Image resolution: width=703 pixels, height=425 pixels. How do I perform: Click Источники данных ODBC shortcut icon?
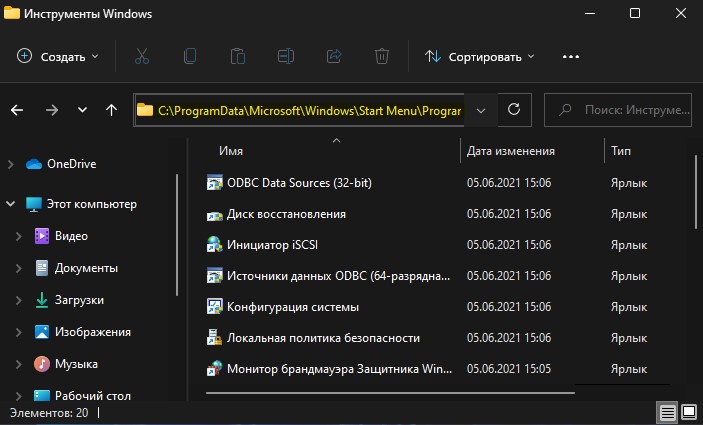[214, 276]
